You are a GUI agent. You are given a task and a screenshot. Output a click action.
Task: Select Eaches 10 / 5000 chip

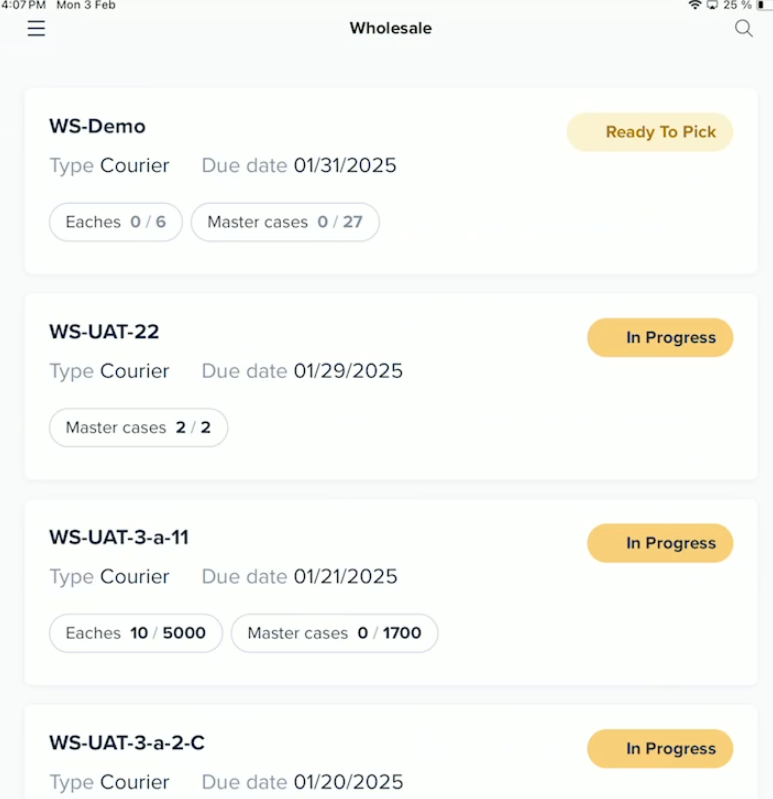click(x=136, y=633)
